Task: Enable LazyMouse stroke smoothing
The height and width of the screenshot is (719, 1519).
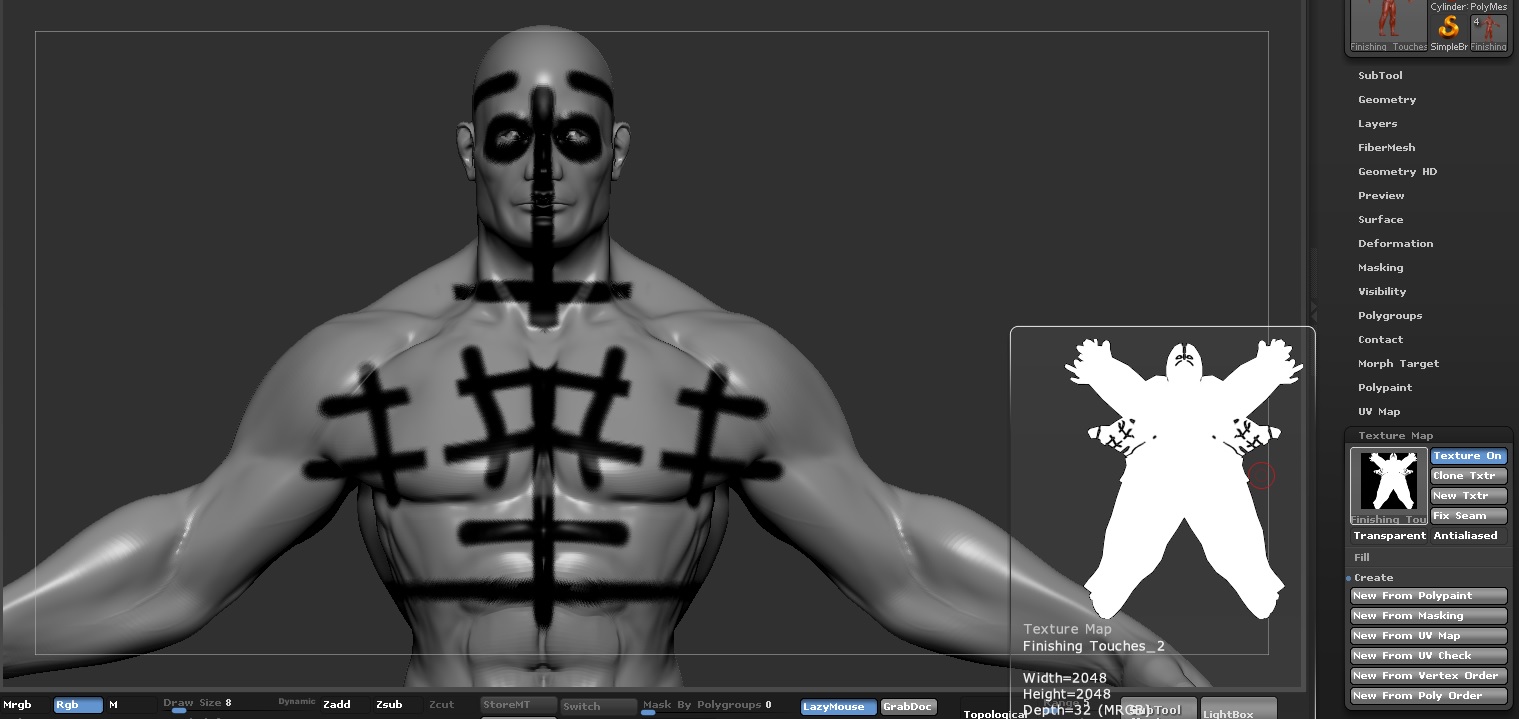Action: pos(837,707)
